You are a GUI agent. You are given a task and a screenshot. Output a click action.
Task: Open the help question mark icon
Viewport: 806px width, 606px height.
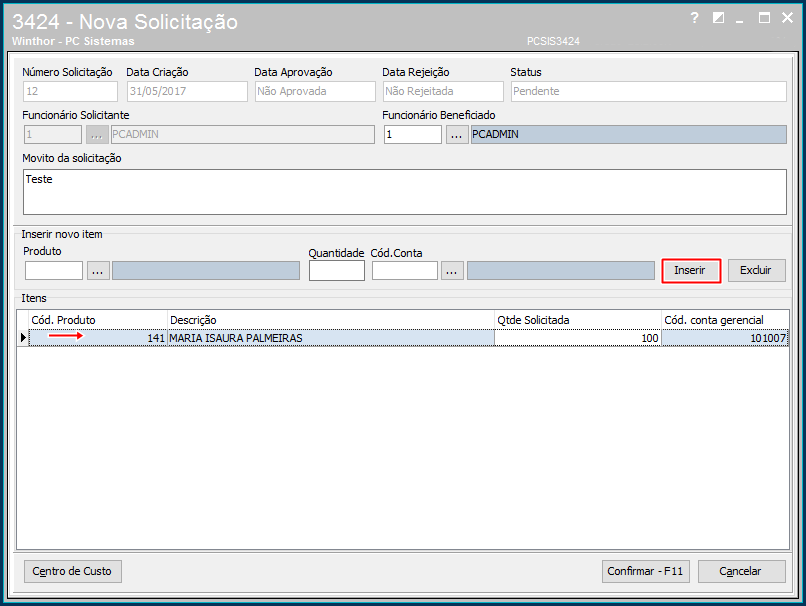pos(694,18)
